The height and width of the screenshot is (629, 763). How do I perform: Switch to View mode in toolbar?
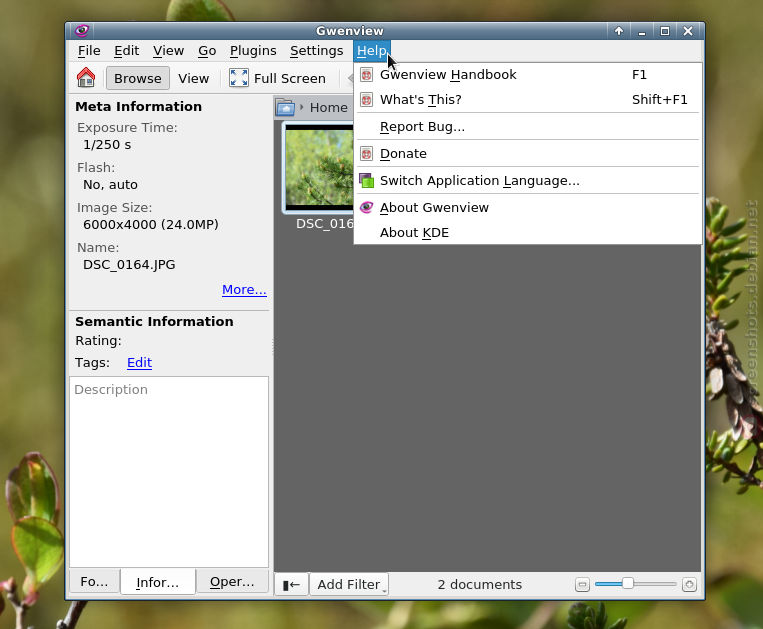(x=193, y=78)
